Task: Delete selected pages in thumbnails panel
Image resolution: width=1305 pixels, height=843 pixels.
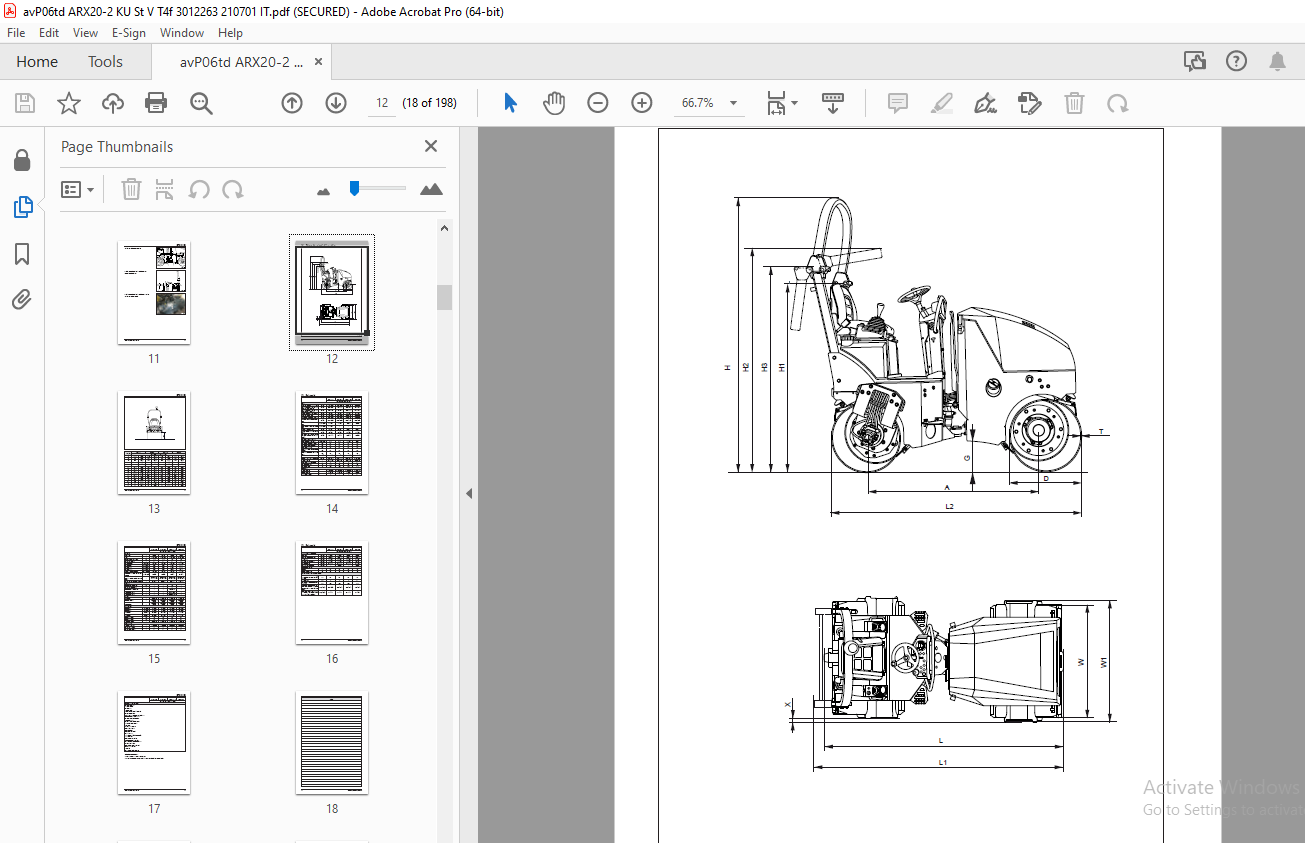Action: [x=131, y=189]
